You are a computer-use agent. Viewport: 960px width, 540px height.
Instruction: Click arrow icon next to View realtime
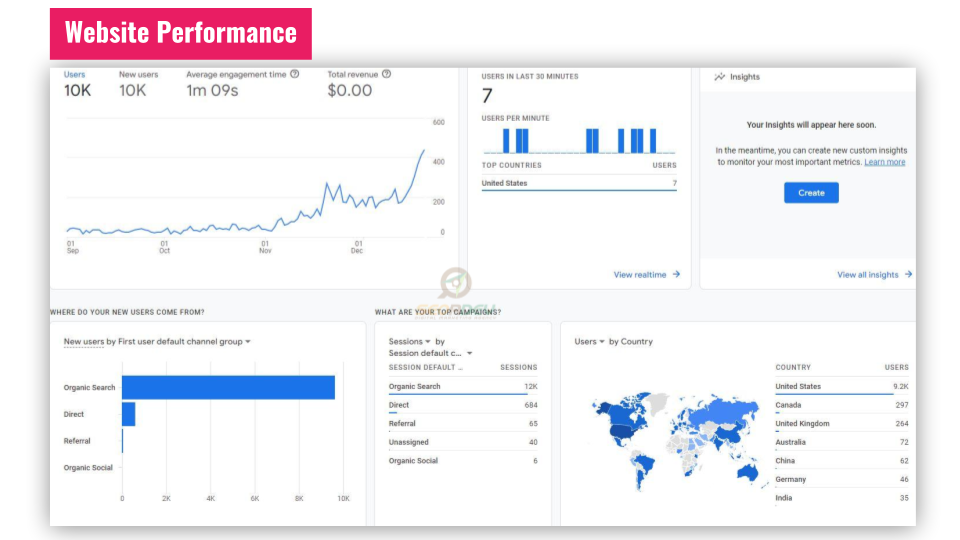(676, 274)
